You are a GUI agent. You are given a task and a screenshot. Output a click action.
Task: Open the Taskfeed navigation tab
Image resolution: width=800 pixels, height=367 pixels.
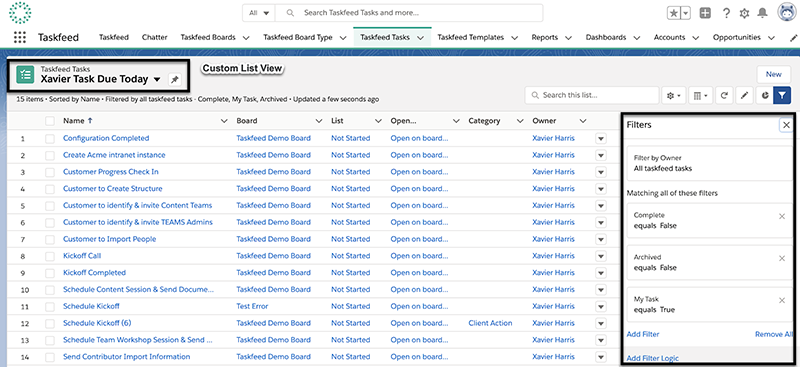pyautogui.click(x=114, y=37)
